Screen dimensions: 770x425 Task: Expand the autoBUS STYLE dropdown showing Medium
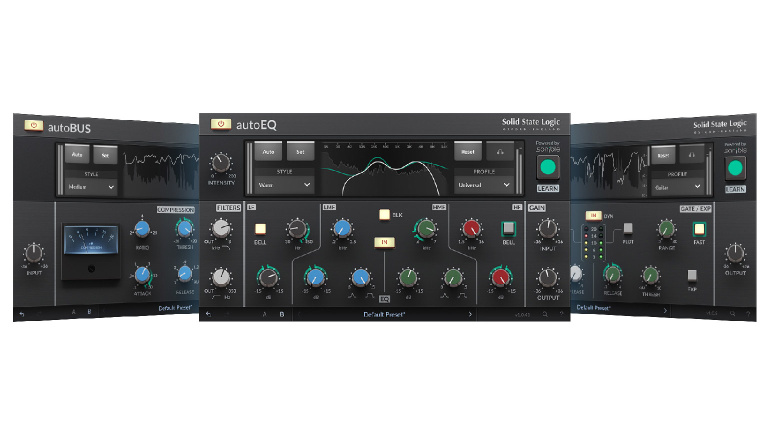(91, 186)
